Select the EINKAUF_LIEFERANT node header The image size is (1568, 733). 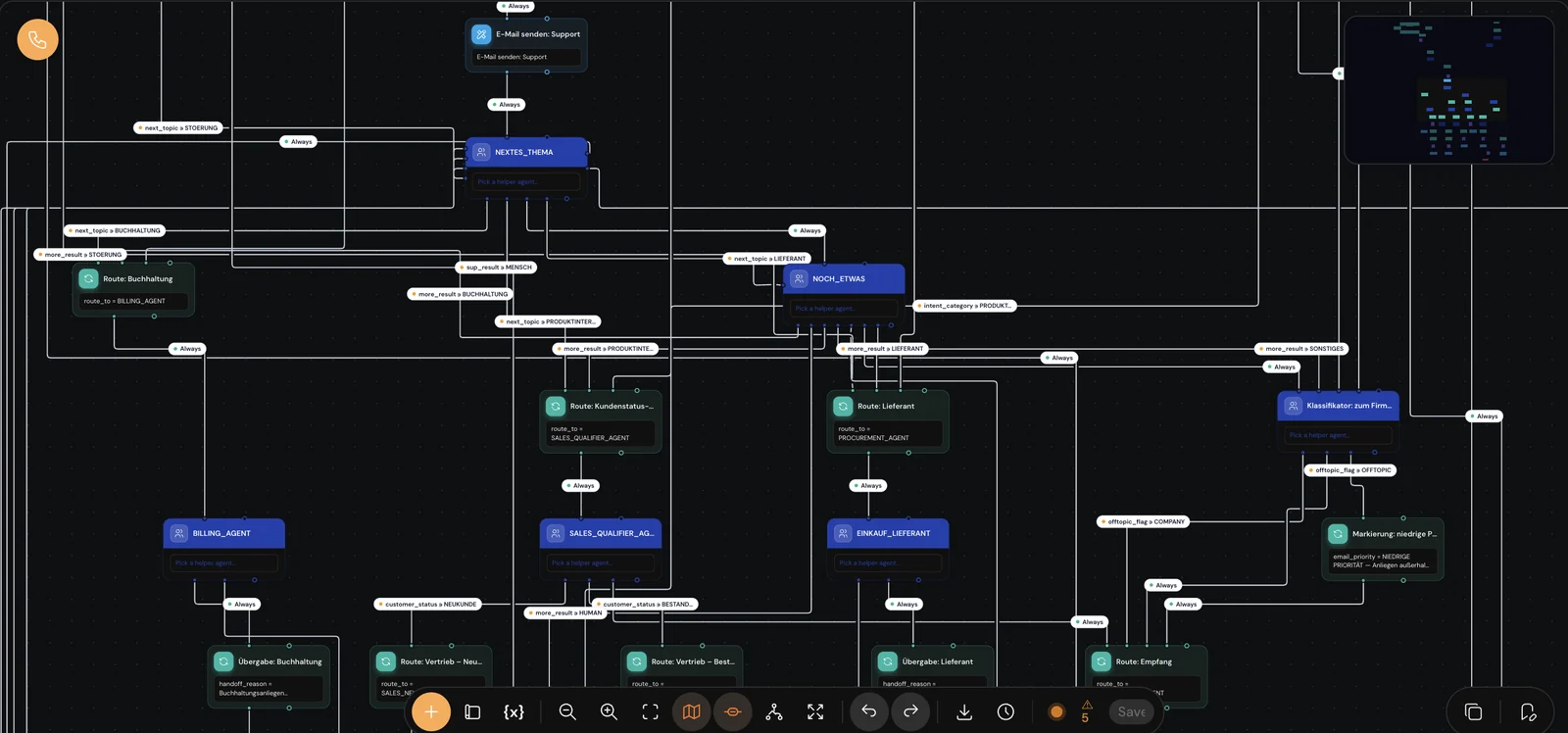pyautogui.click(x=888, y=533)
